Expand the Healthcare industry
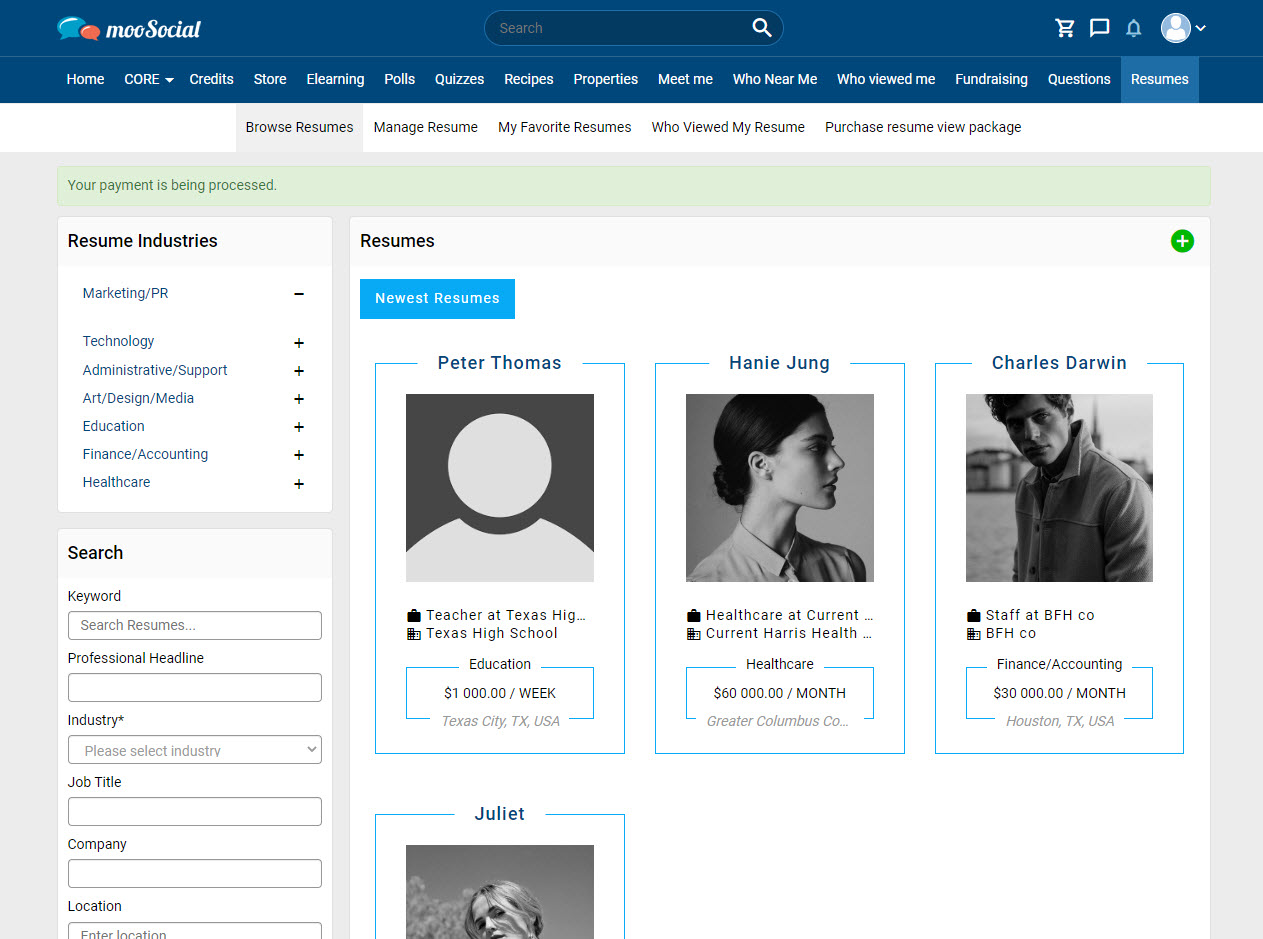The width and height of the screenshot is (1263, 939). [298, 484]
